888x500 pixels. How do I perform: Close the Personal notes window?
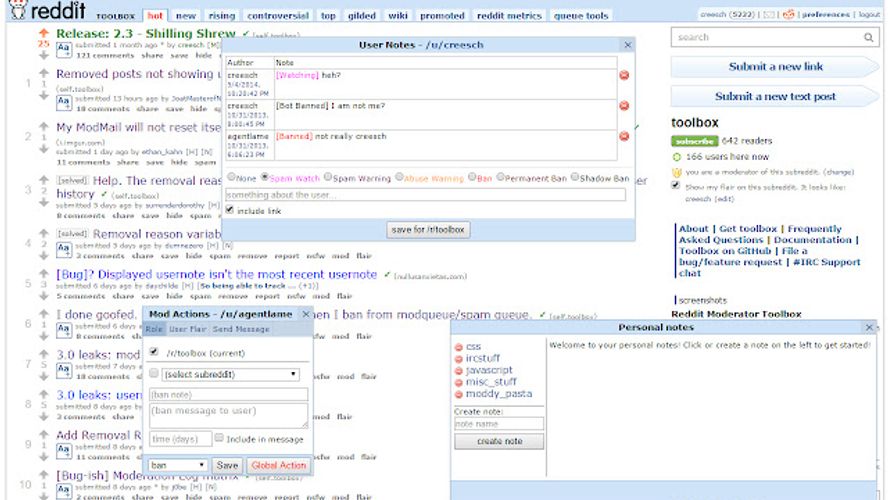pos(869,327)
